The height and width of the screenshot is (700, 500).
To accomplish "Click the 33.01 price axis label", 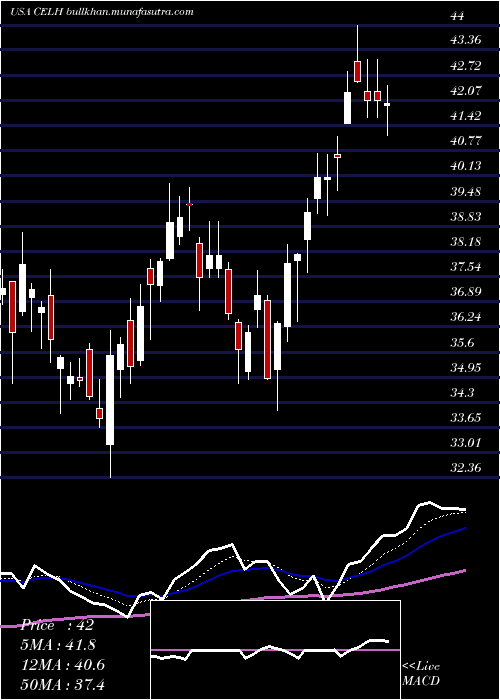I will (x=466, y=443).
